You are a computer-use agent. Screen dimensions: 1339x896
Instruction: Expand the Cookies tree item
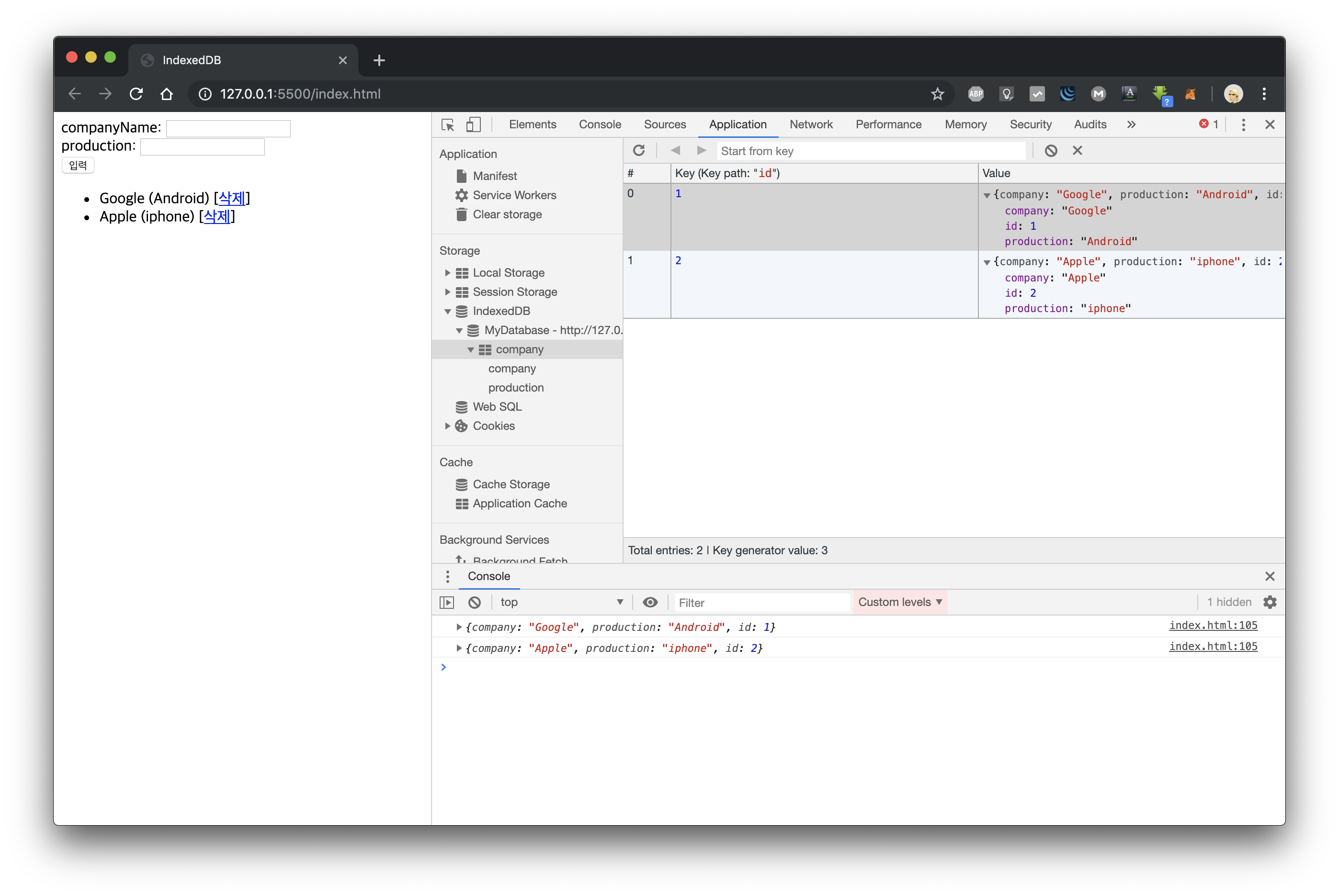click(448, 426)
